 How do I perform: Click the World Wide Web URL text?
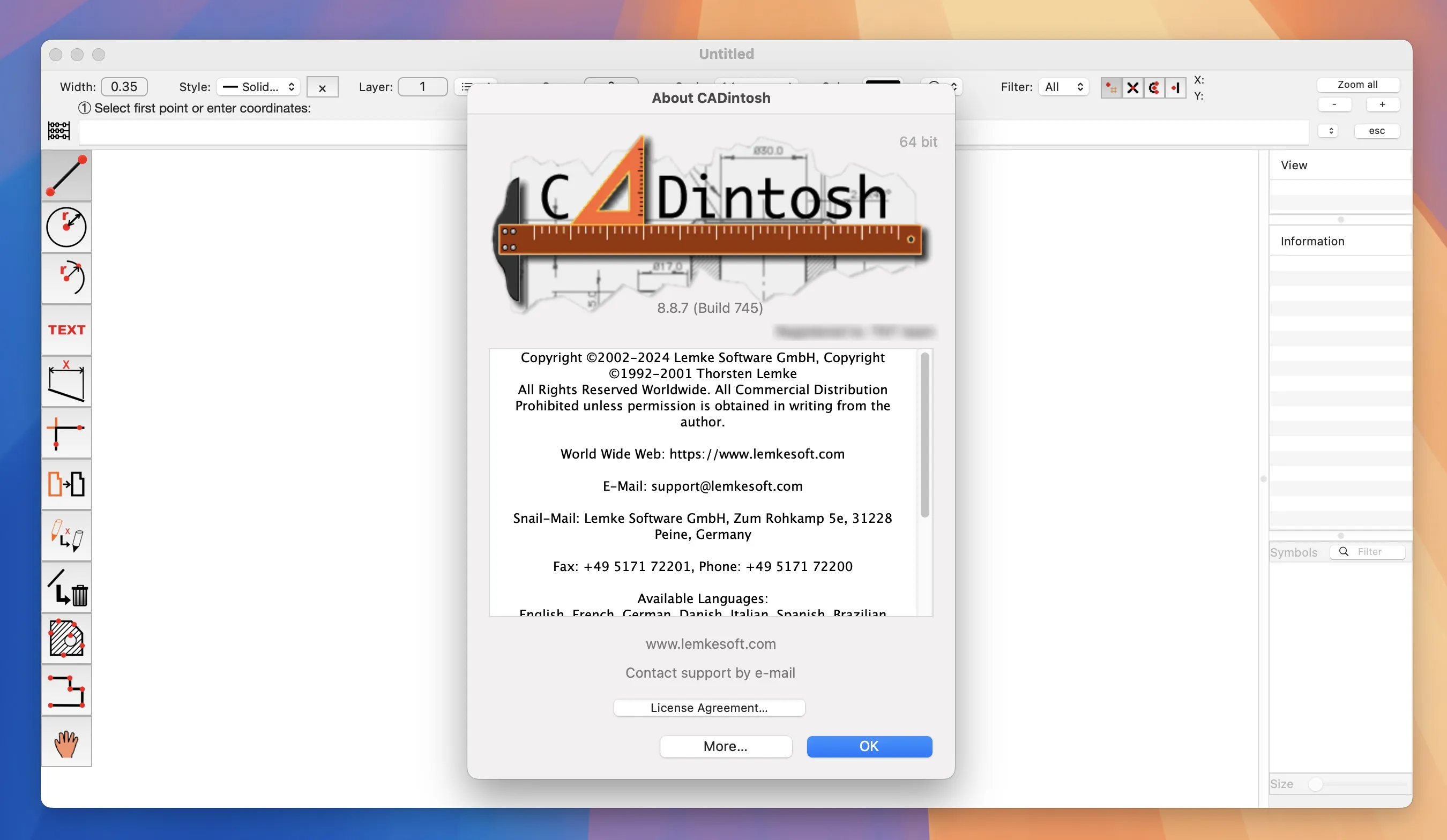[702, 454]
